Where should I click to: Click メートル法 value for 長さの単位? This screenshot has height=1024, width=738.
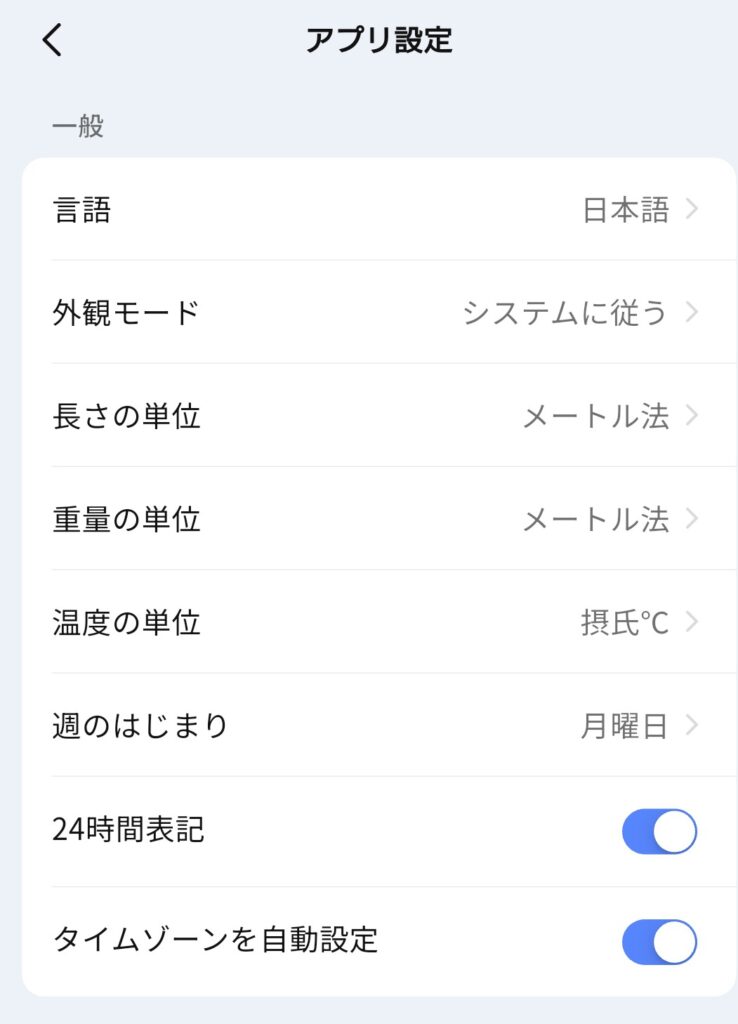(595, 416)
